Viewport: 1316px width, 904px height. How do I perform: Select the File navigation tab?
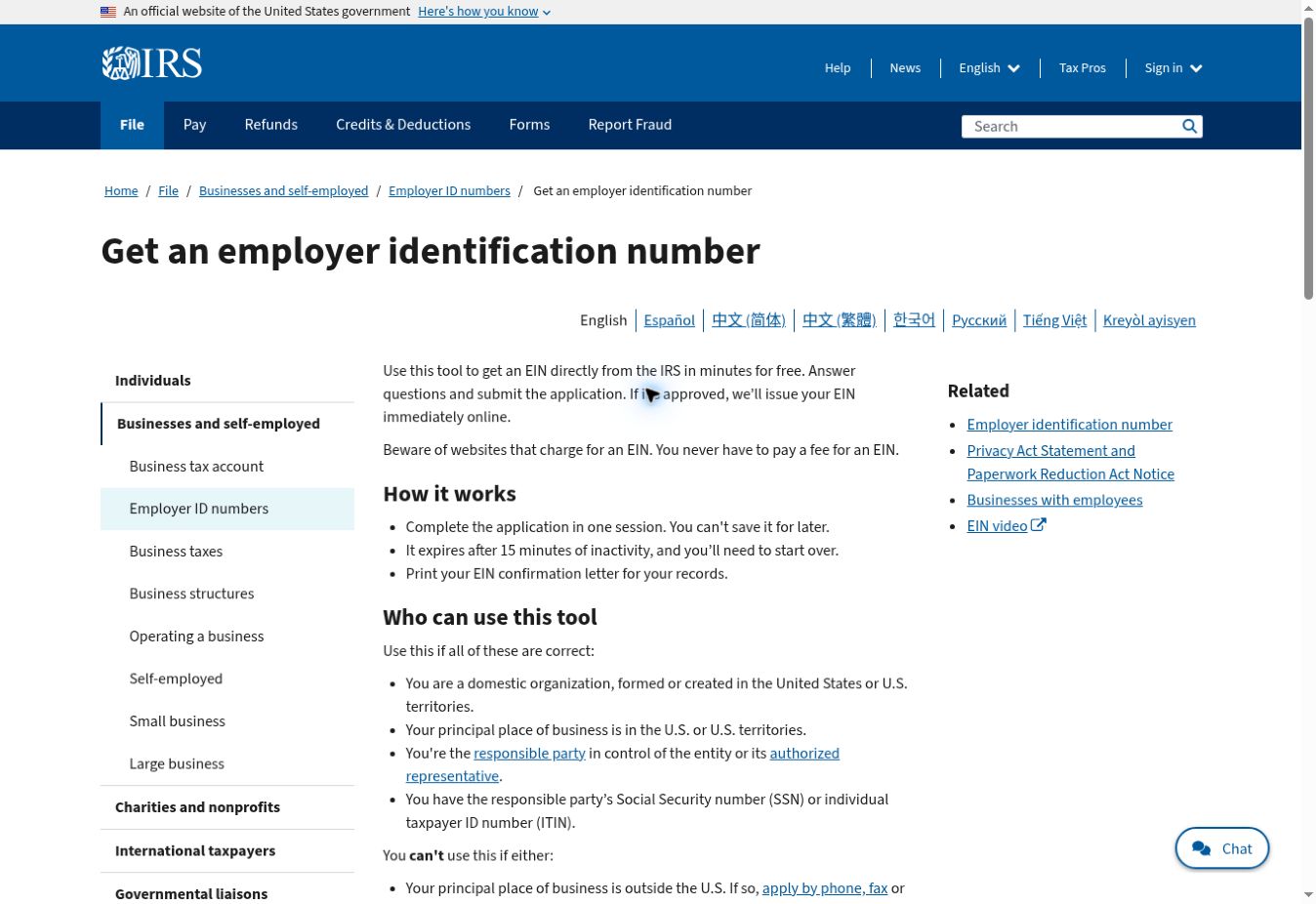(132, 125)
